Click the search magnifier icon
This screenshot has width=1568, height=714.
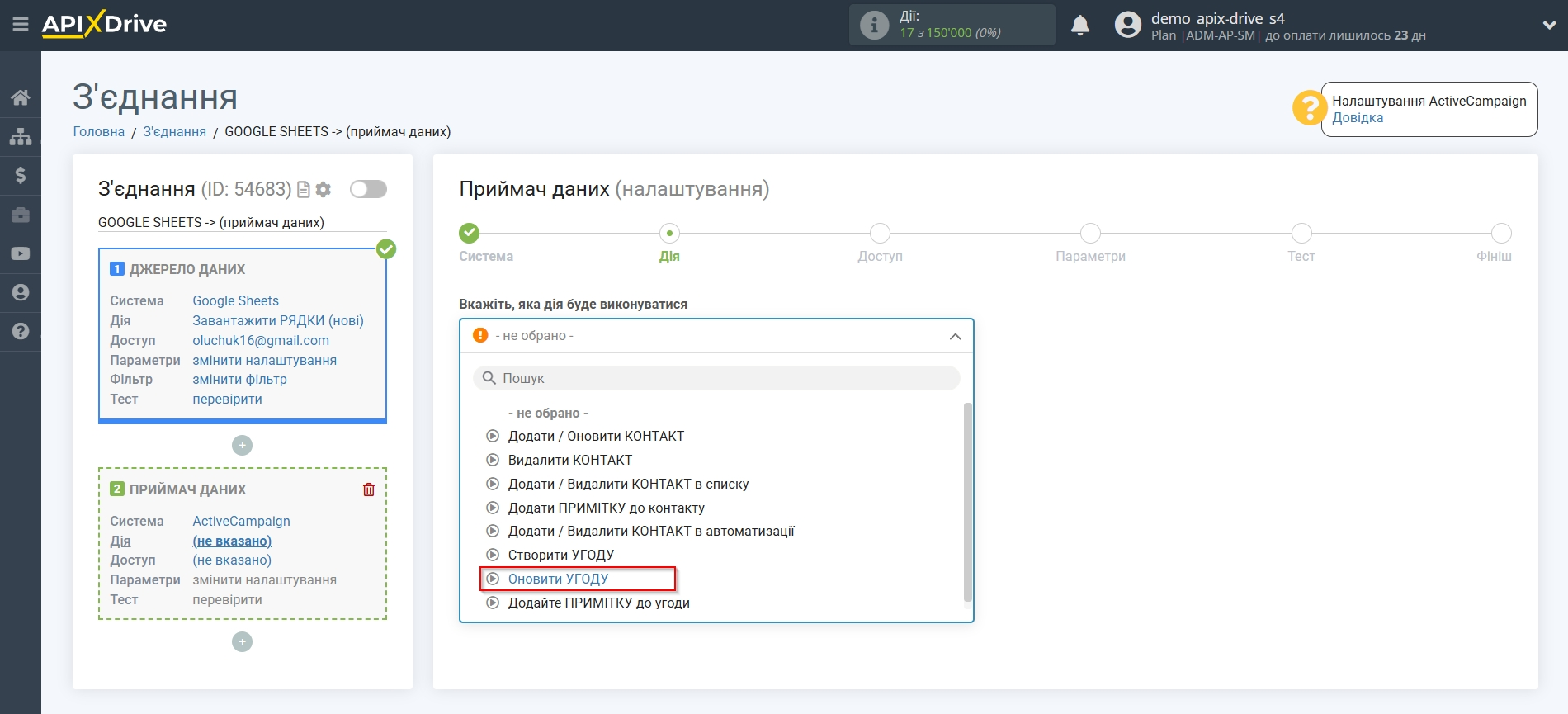[489, 378]
